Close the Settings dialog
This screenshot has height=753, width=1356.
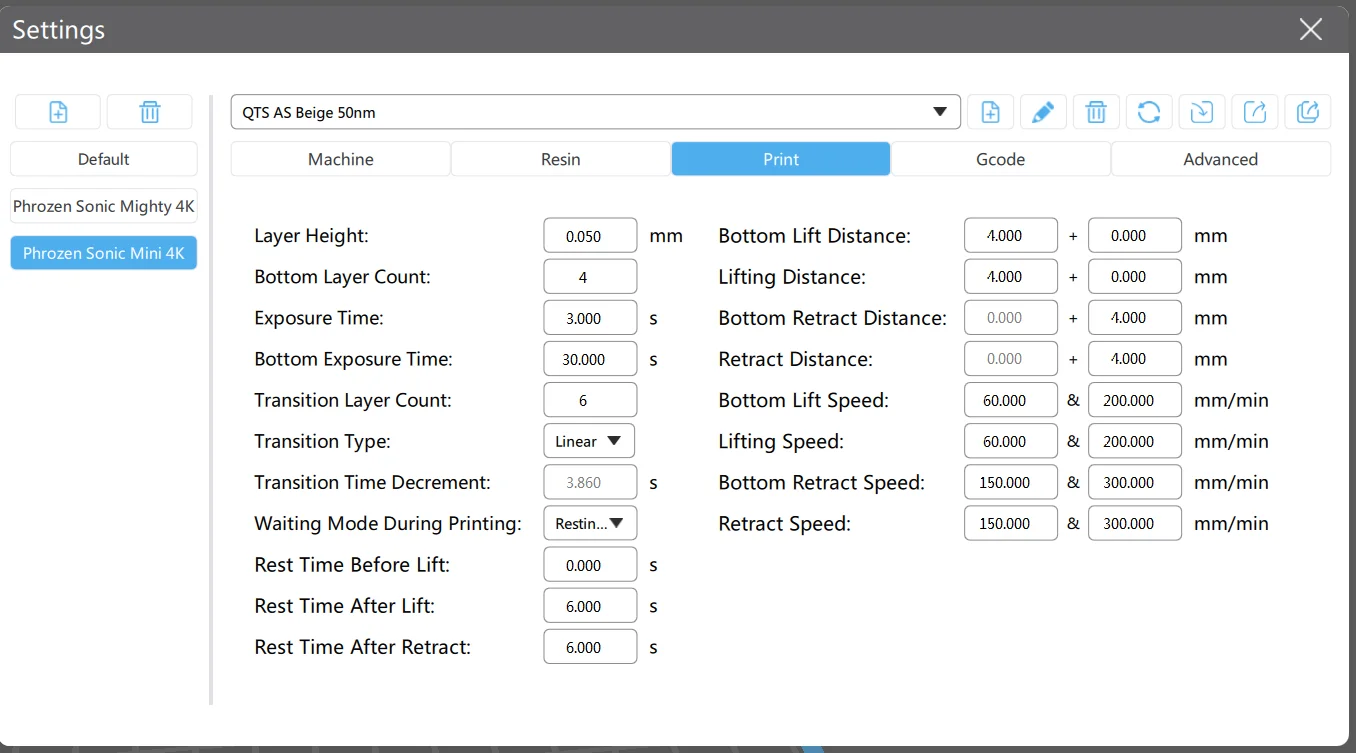tap(1310, 30)
